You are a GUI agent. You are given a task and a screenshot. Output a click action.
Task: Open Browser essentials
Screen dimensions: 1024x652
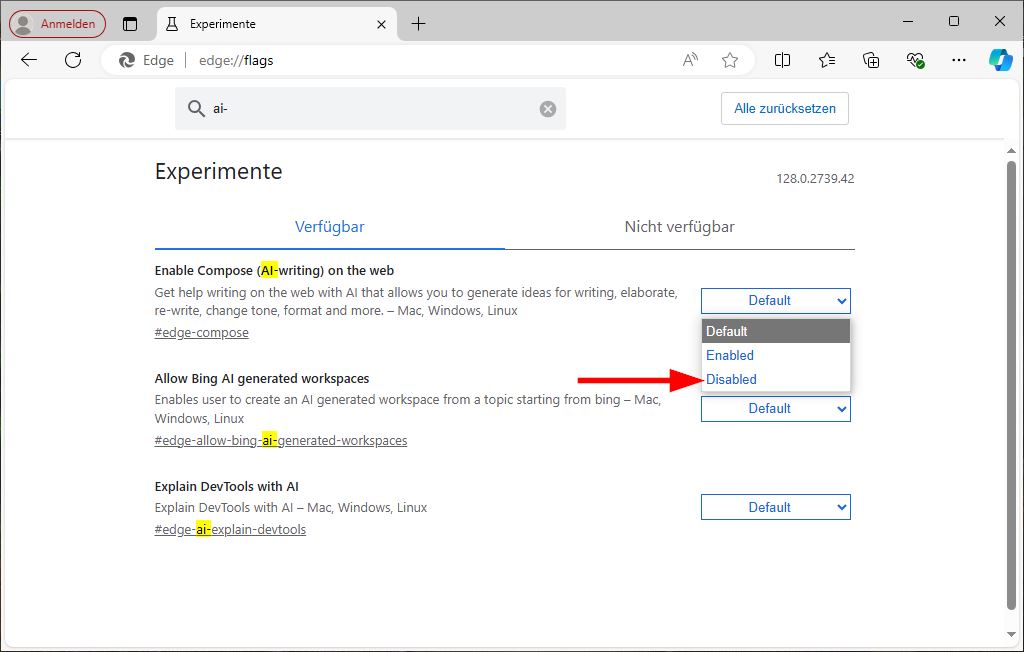[x=915, y=60]
